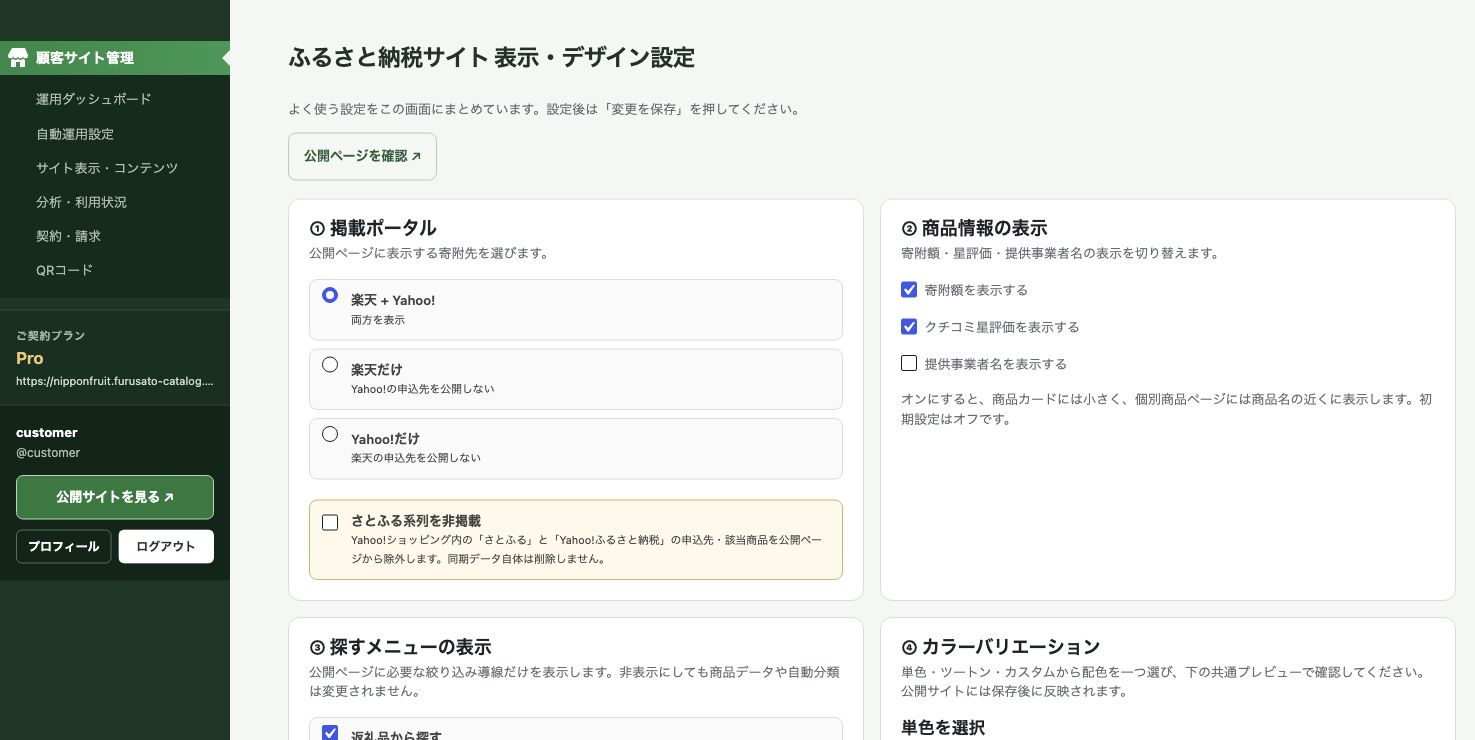The width and height of the screenshot is (1475, 740).
Task: Click the ② 商品情報の表示 heading
Action: 974,228
